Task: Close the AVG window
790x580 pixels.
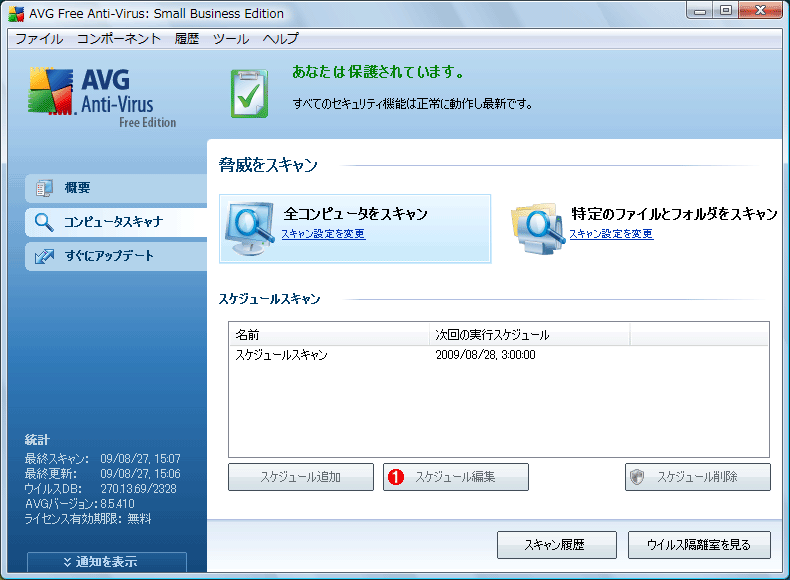Action: (x=760, y=11)
